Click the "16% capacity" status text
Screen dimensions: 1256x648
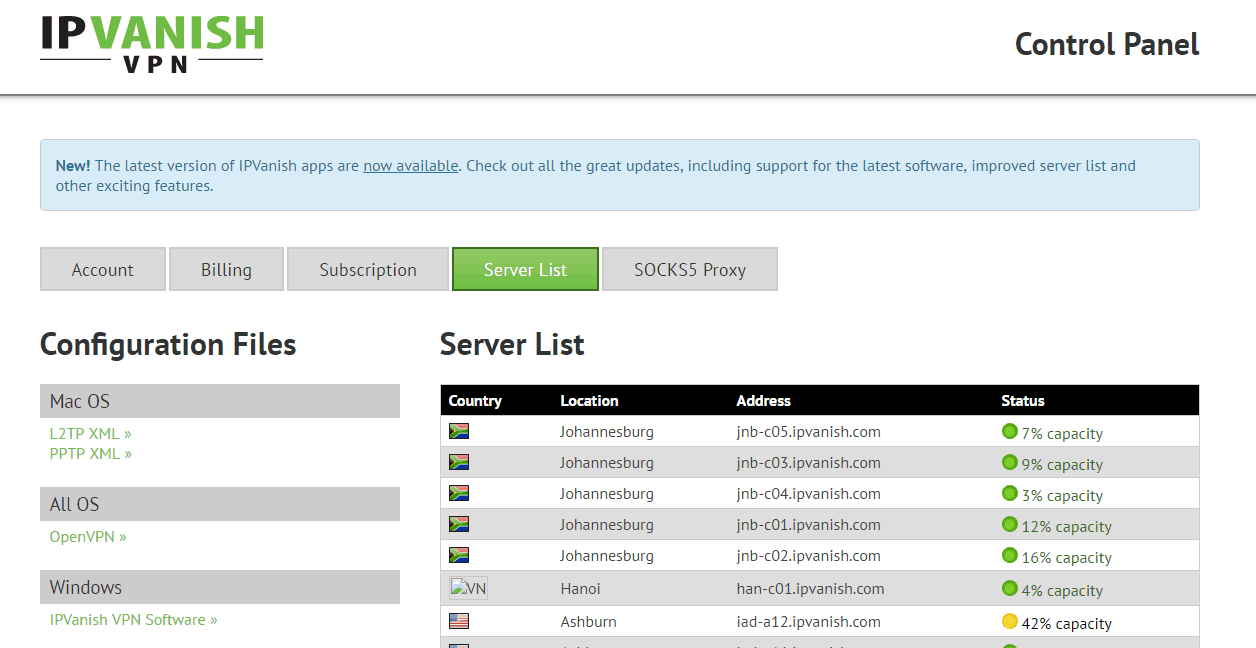1067,558
